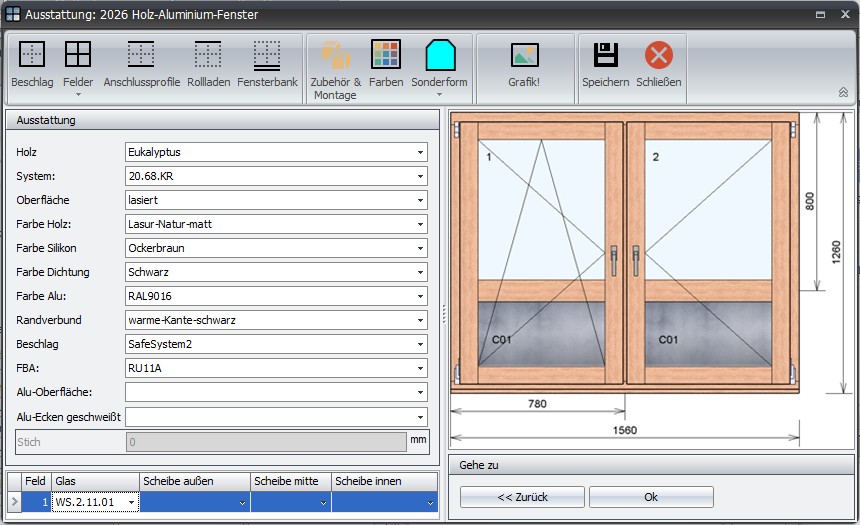Click the Felder grid icon
The height and width of the screenshot is (525, 860).
coord(78,54)
